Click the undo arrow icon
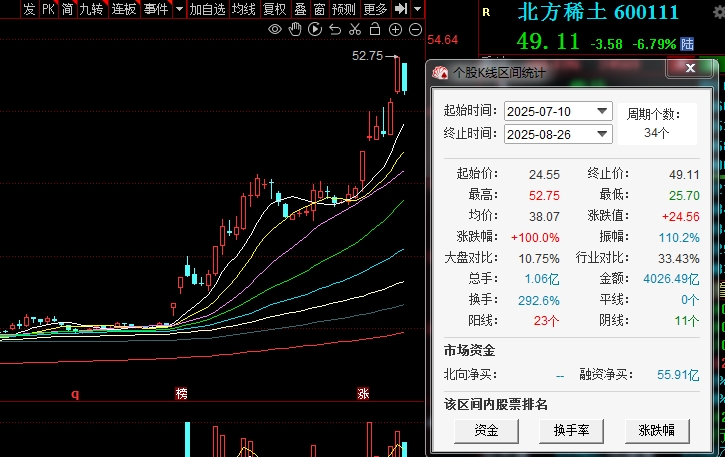This screenshot has width=725, height=457. 334,30
